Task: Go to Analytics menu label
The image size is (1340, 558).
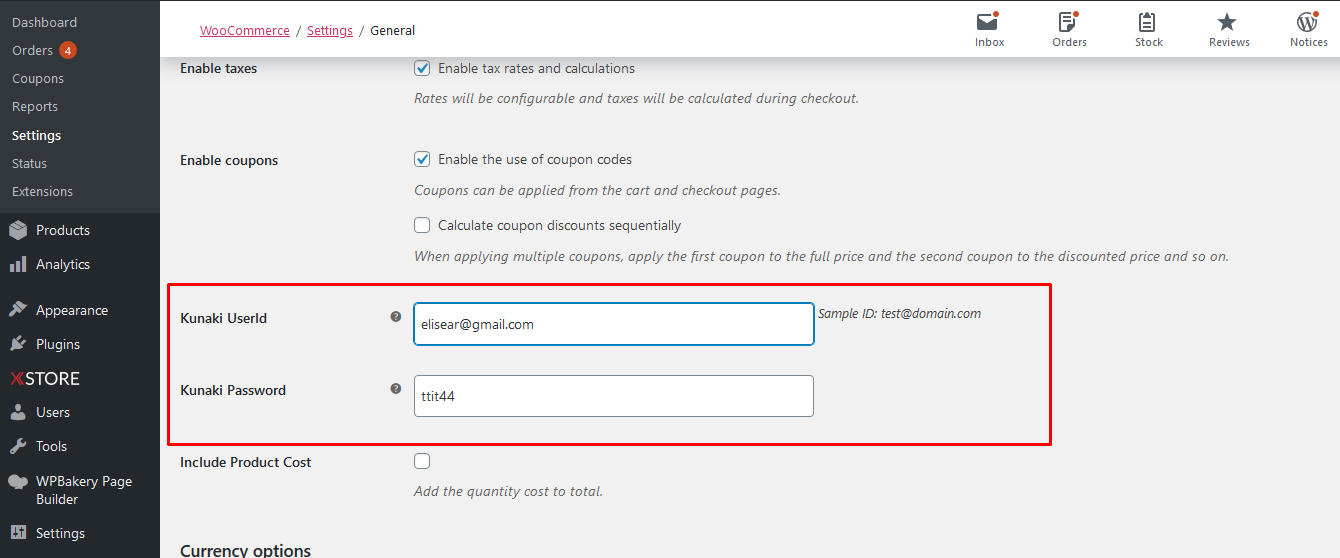Action: (63, 264)
